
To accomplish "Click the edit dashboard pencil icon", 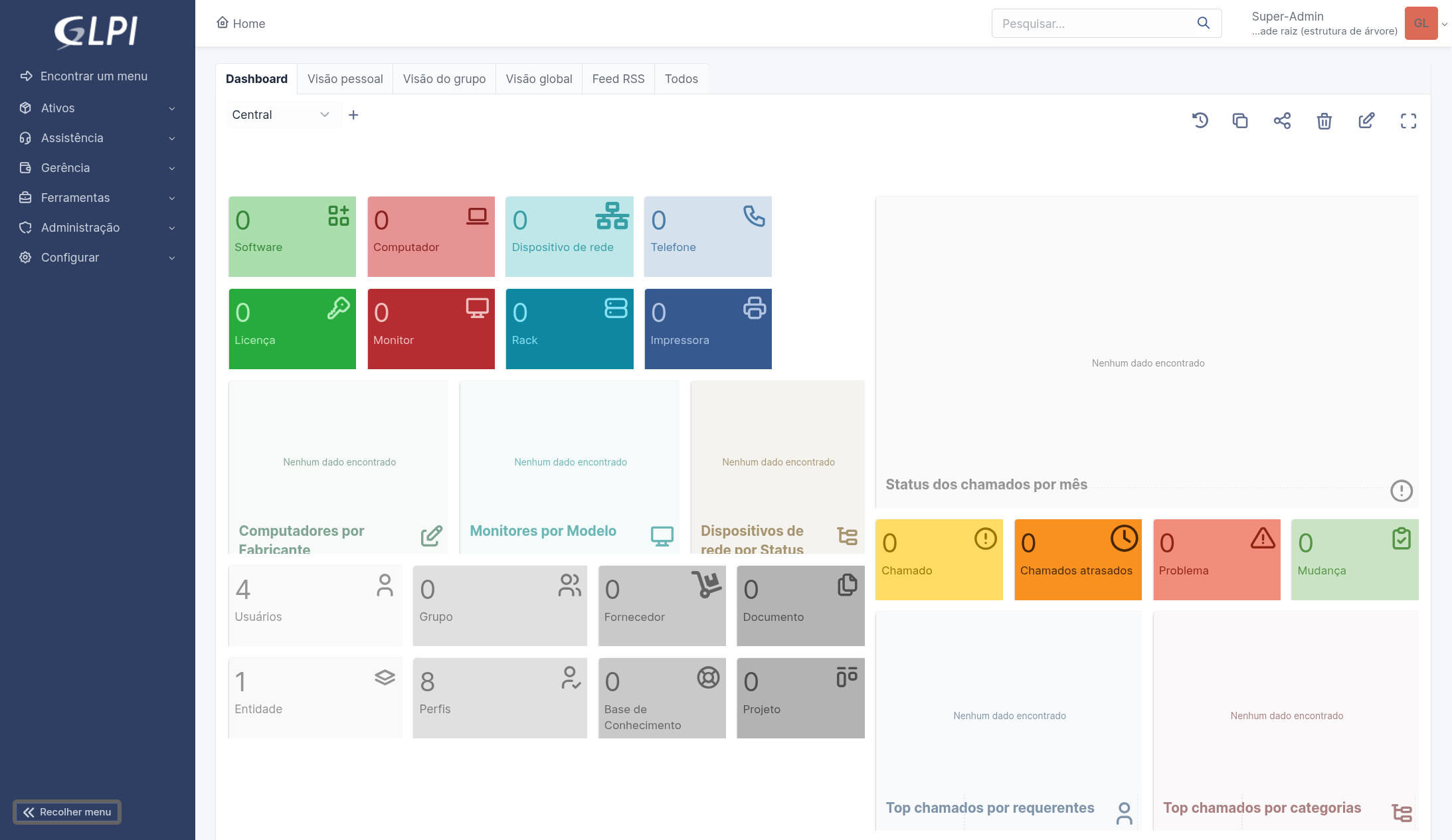I will [1366, 121].
